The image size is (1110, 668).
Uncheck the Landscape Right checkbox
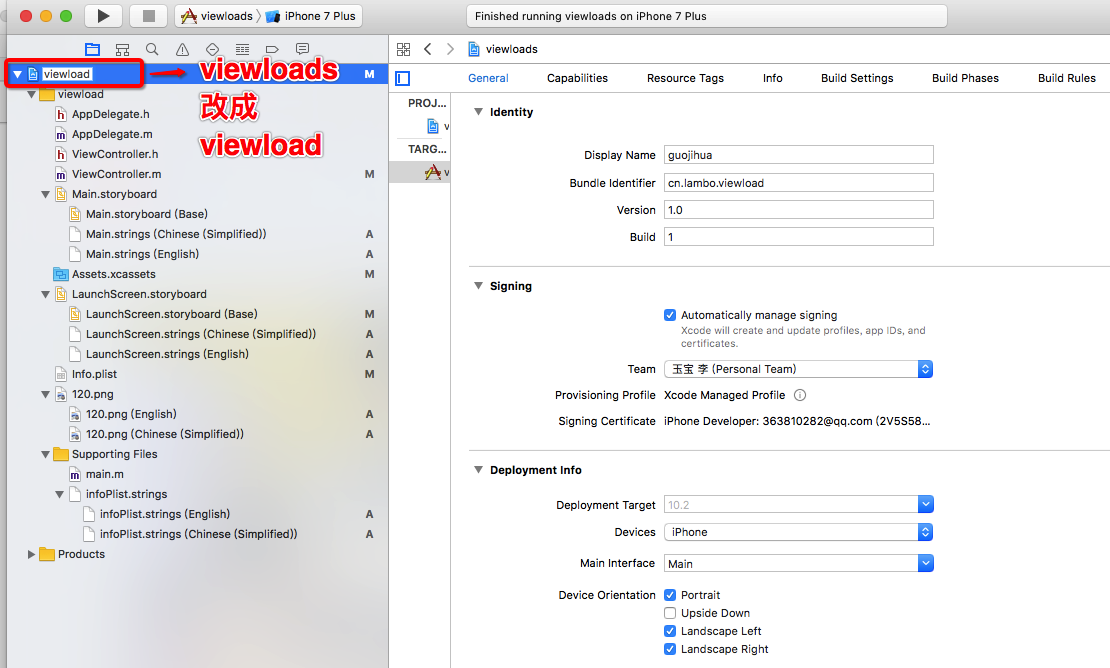click(x=670, y=649)
